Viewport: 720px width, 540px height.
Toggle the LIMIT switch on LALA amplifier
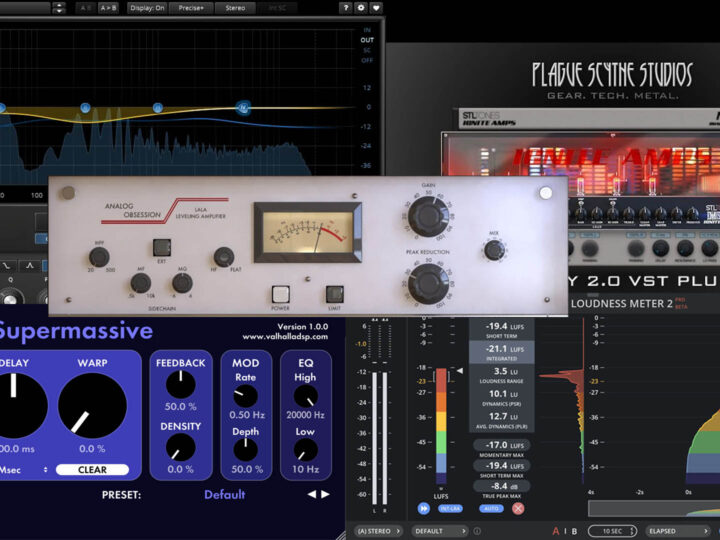334,294
